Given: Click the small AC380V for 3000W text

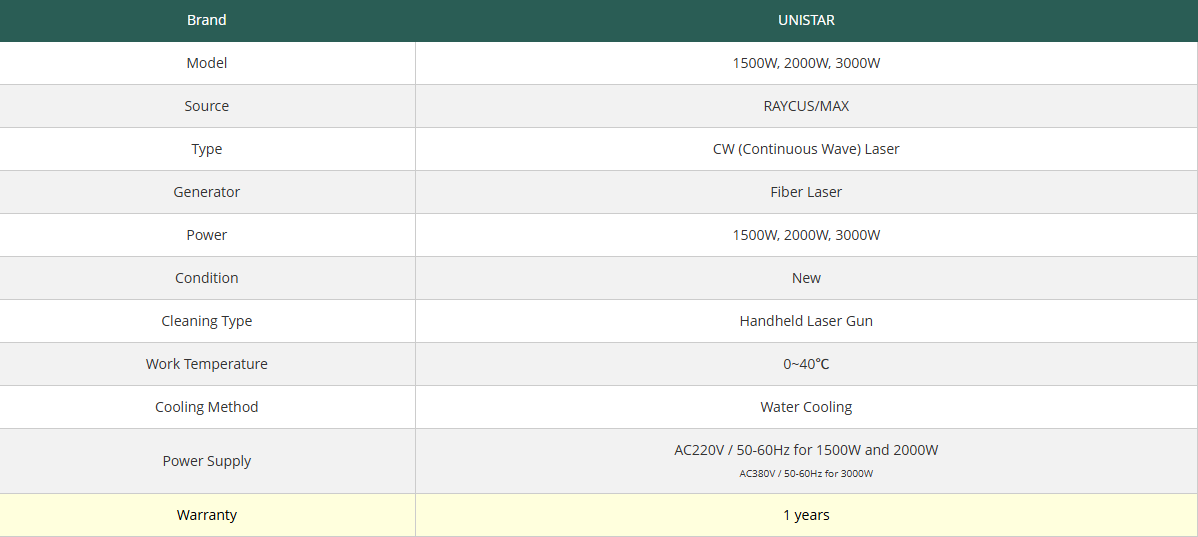Looking at the screenshot, I should [806, 474].
